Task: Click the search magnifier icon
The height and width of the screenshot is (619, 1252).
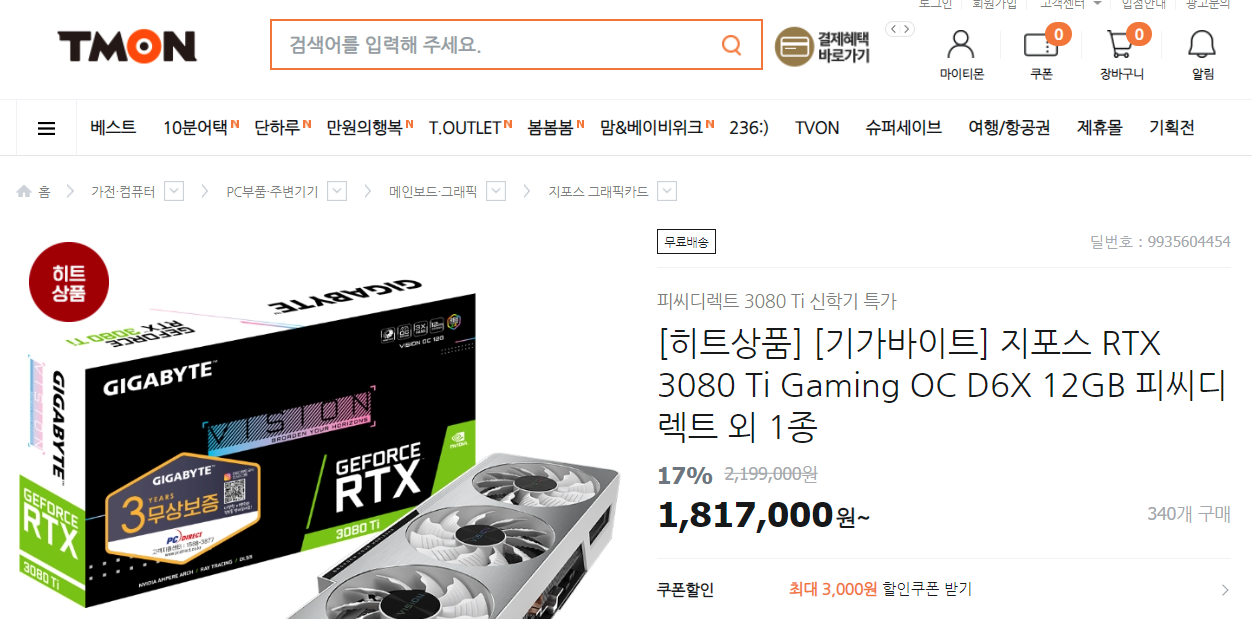Action: (x=732, y=45)
